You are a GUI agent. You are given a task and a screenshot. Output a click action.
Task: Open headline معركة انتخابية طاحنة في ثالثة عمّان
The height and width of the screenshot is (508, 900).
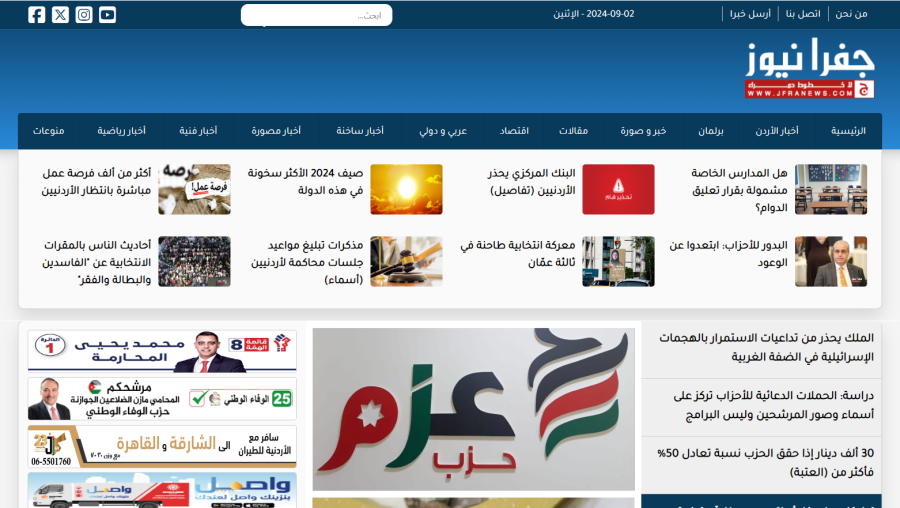518,254
